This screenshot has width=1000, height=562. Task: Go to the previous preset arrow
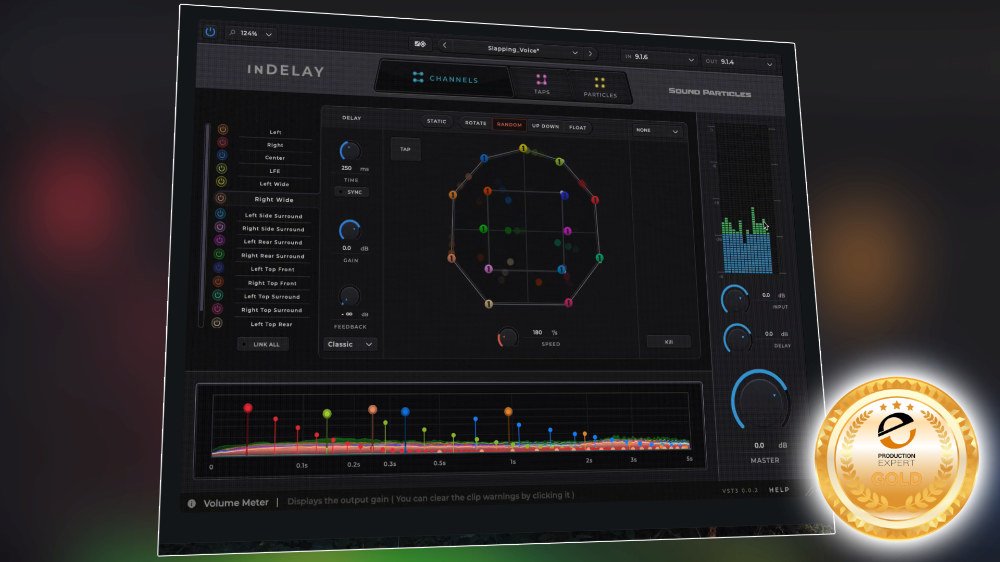[x=445, y=45]
